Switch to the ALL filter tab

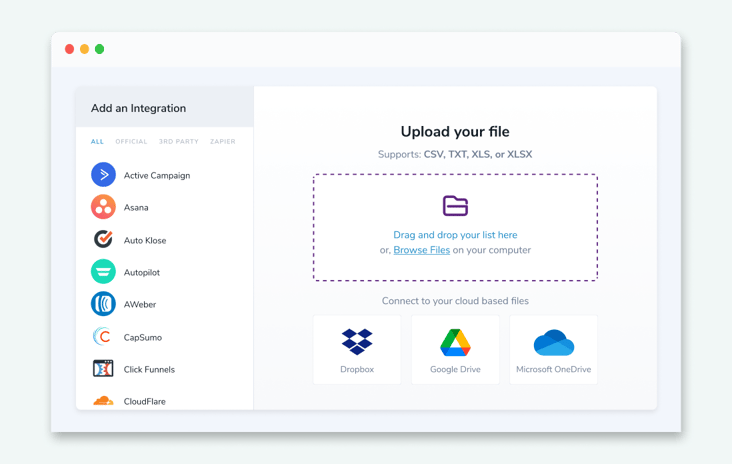point(97,142)
